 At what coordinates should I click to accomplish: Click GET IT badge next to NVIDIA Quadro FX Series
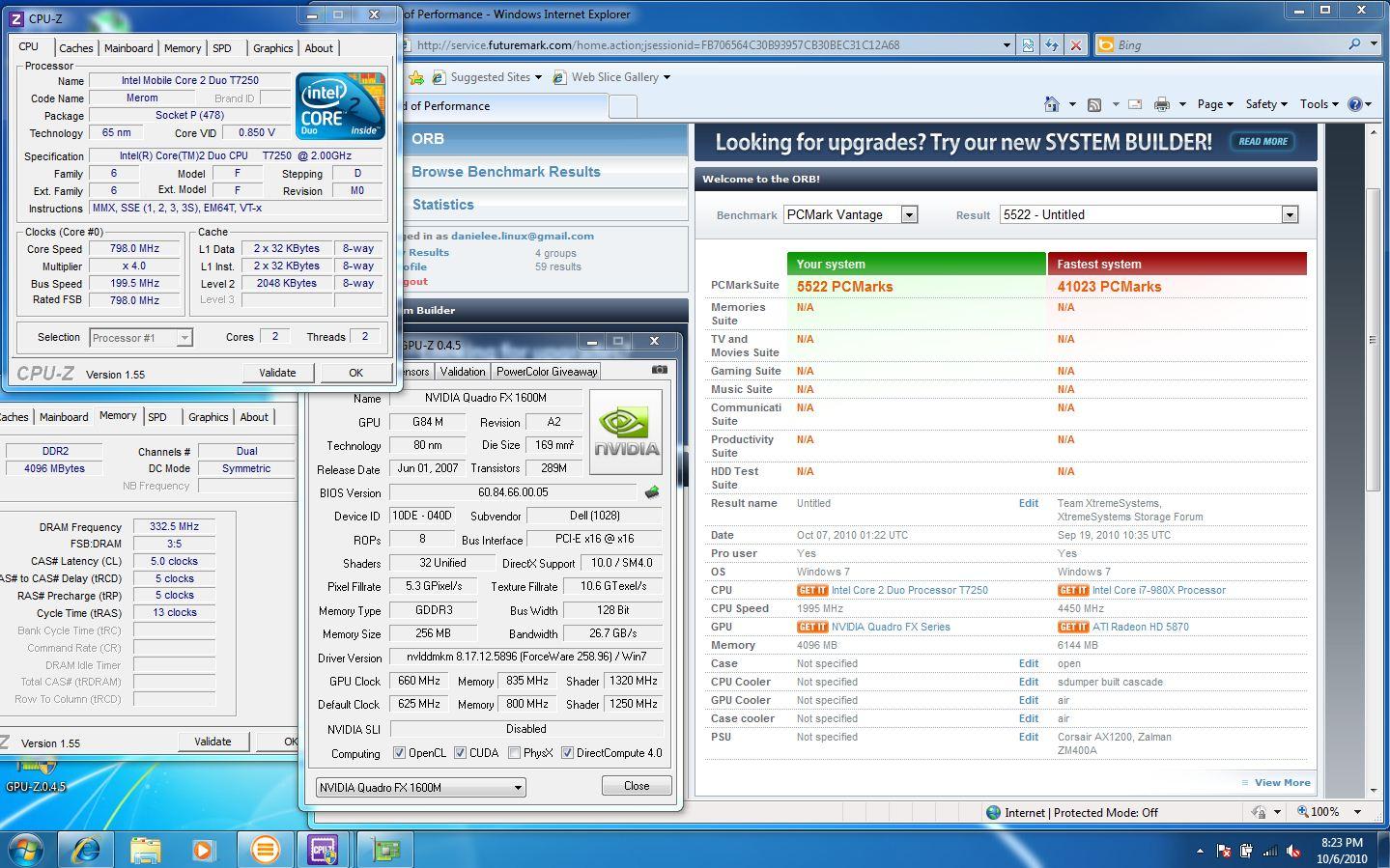(811, 627)
